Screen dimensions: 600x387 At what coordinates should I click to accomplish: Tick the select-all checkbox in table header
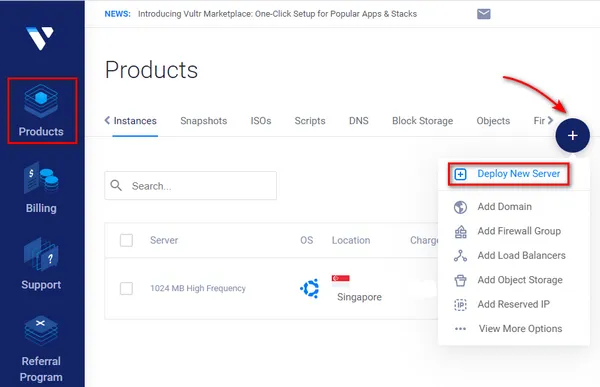126,240
